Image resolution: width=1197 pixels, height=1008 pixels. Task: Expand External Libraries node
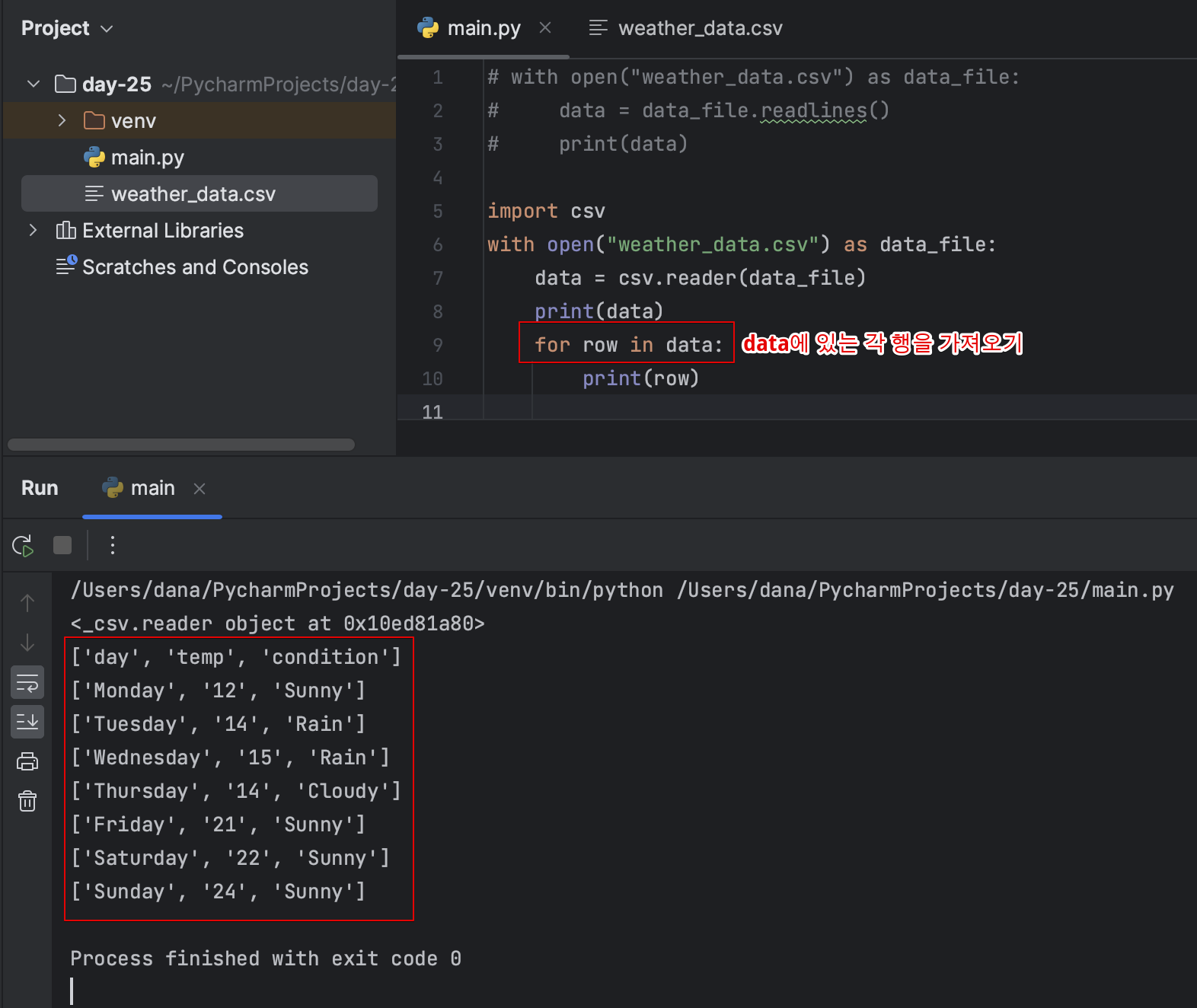pyautogui.click(x=34, y=230)
